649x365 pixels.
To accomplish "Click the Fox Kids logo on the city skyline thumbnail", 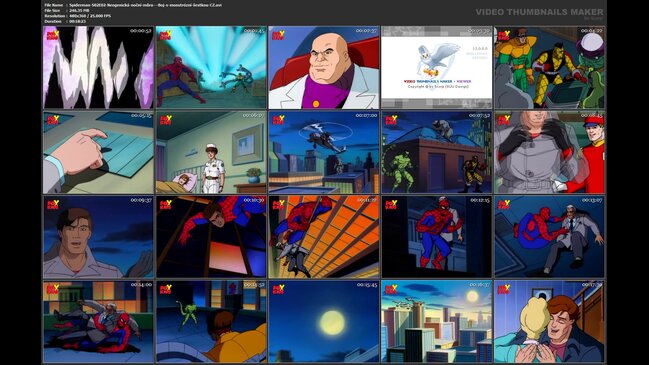I will (391, 289).
